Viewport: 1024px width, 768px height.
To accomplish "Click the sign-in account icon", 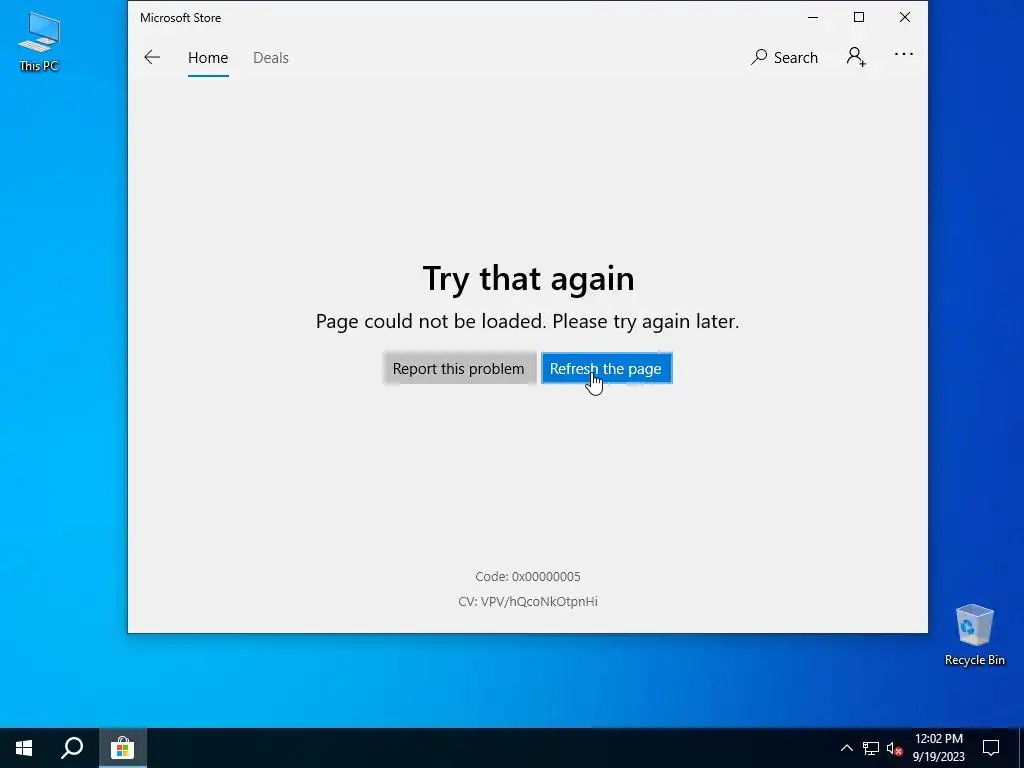I will [x=856, y=57].
